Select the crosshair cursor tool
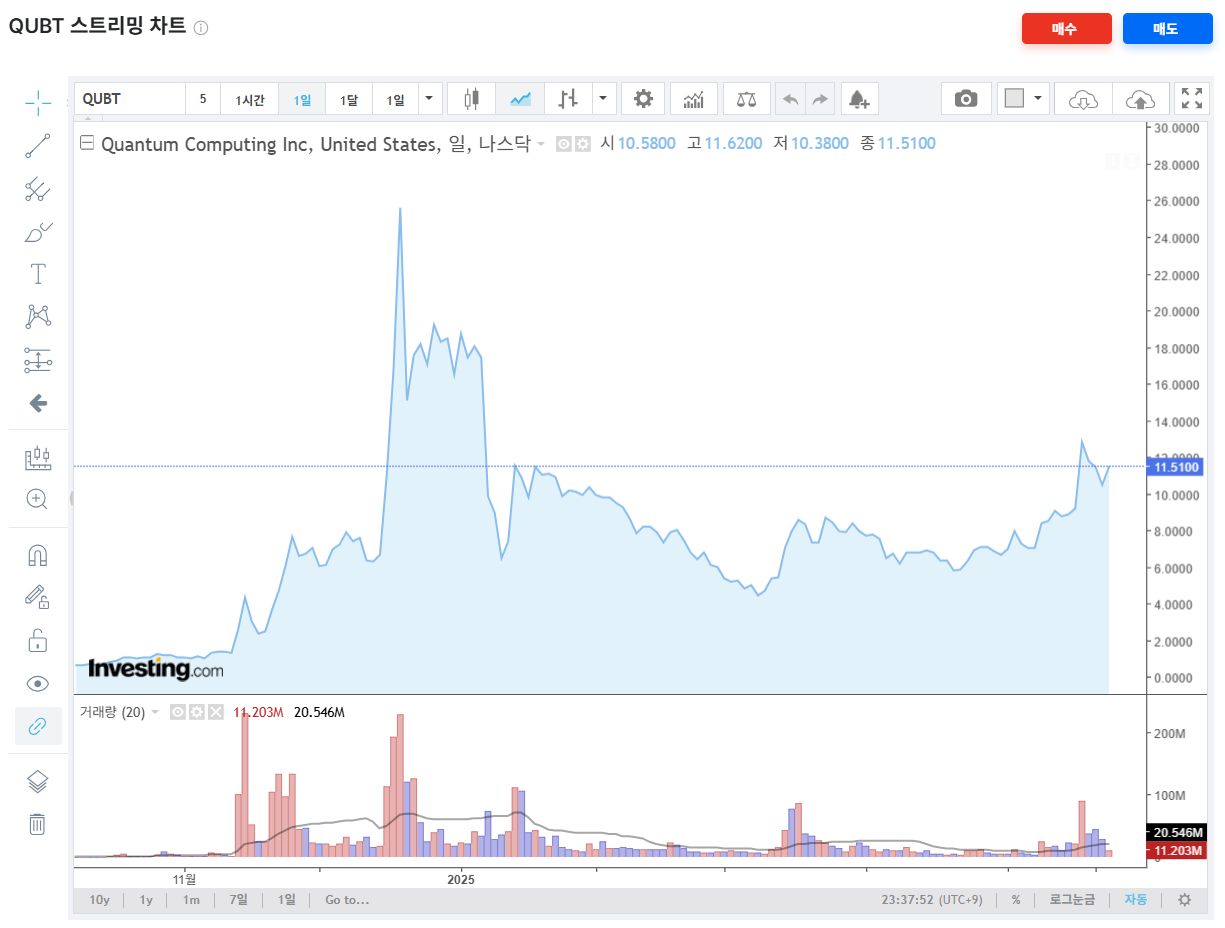 38,102
